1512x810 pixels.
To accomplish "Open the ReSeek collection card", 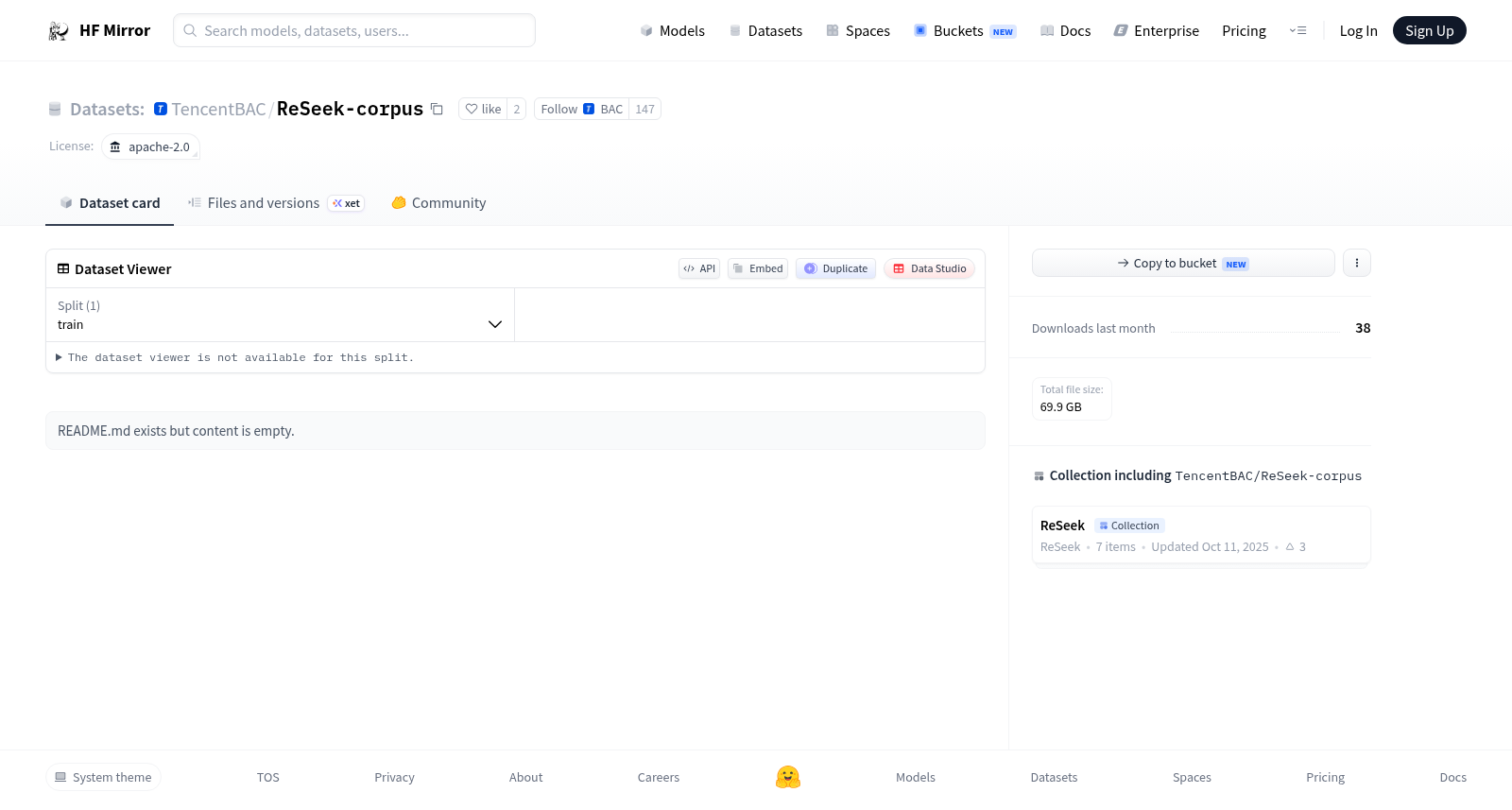I will click(x=1201, y=535).
